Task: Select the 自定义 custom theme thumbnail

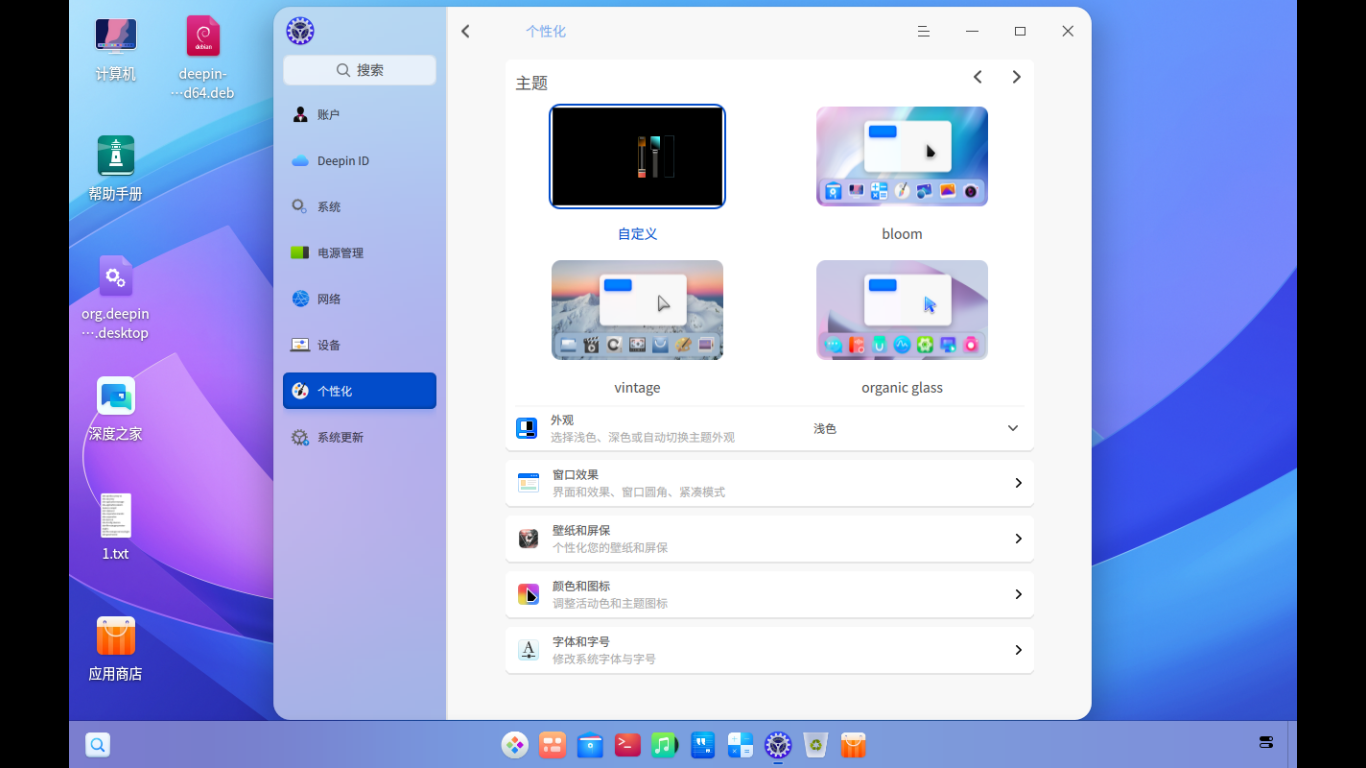Action: [x=637, y=156]
